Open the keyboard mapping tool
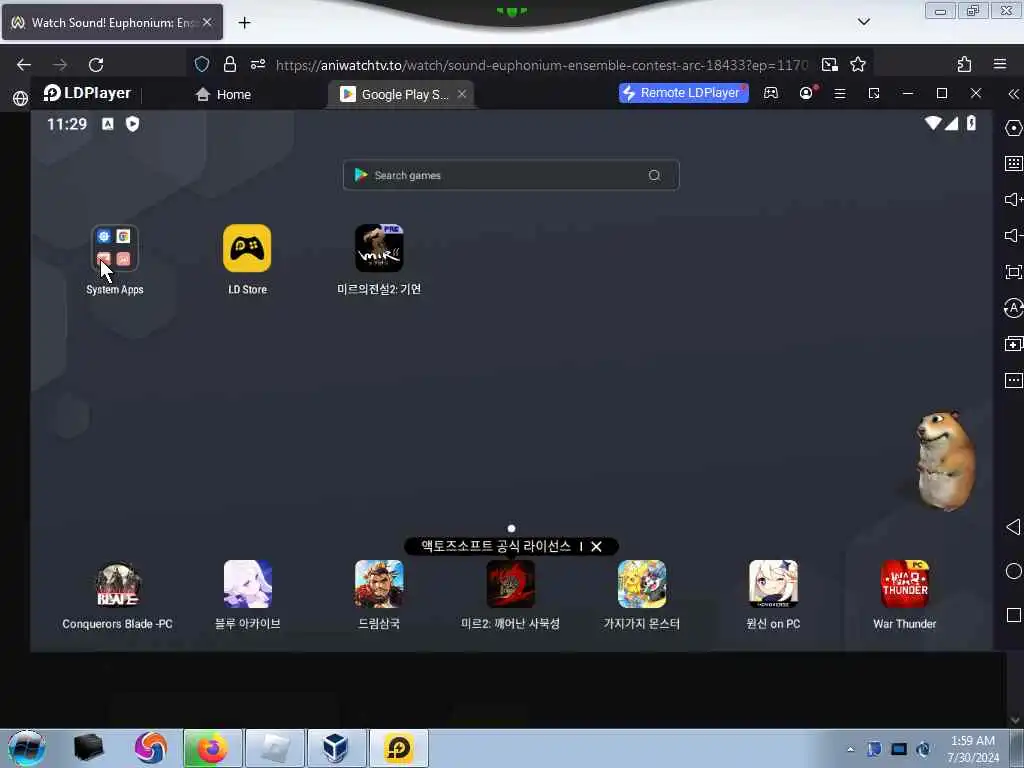 click(1014, 164)
